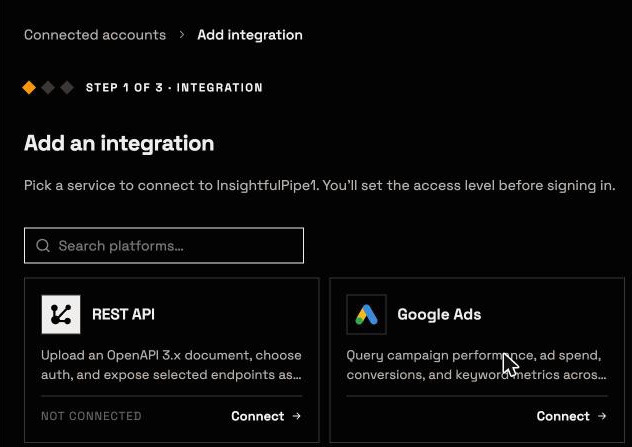Screen dimensions: 632x447
Task: Click the Connected accounts breadcrumb link
Action: point(95,35)
